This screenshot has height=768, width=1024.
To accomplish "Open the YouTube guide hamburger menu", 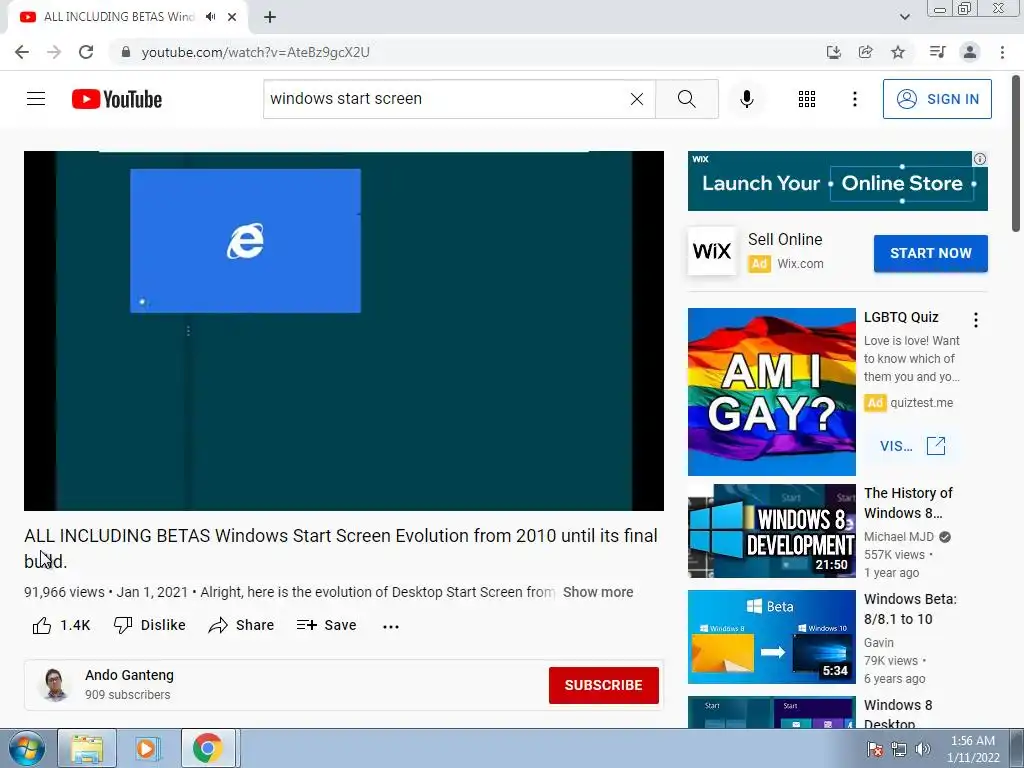I will 36,99.
